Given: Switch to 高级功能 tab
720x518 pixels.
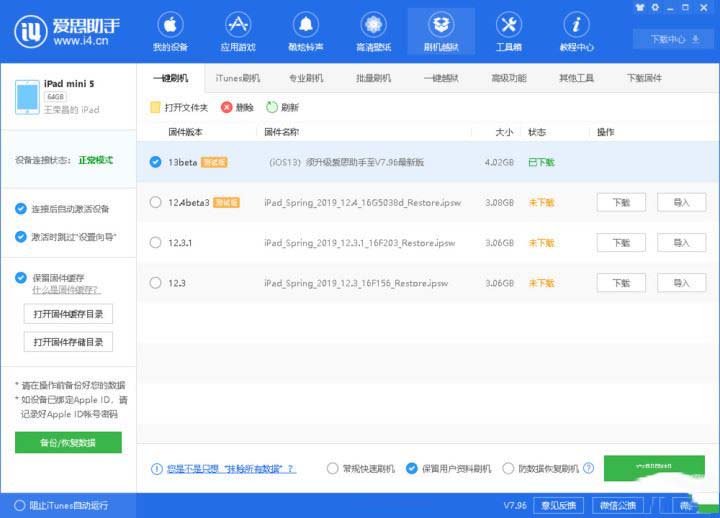Looking at the screenshot, I should click(509, 78).
